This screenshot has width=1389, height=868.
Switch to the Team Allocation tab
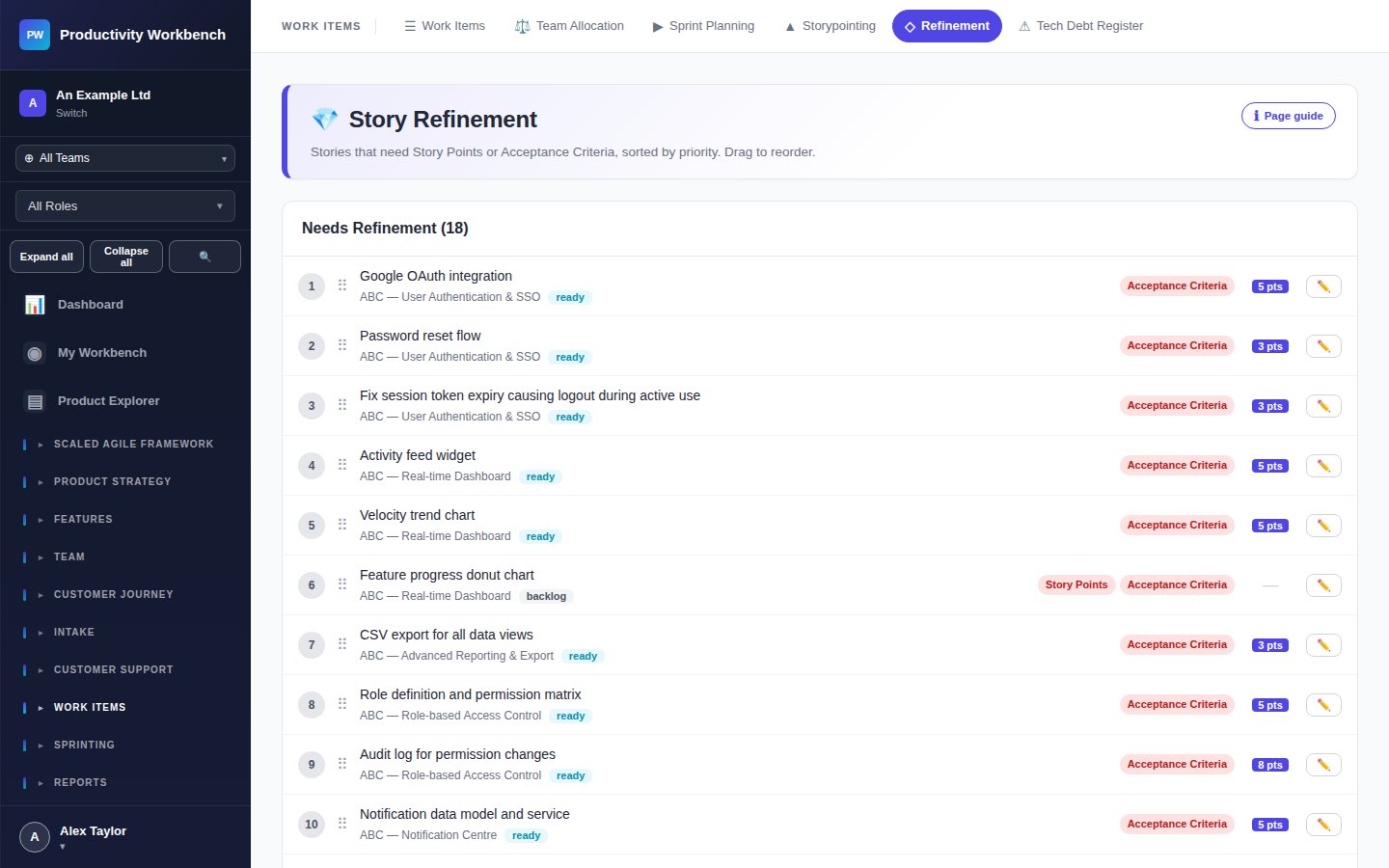click(569, 26)
